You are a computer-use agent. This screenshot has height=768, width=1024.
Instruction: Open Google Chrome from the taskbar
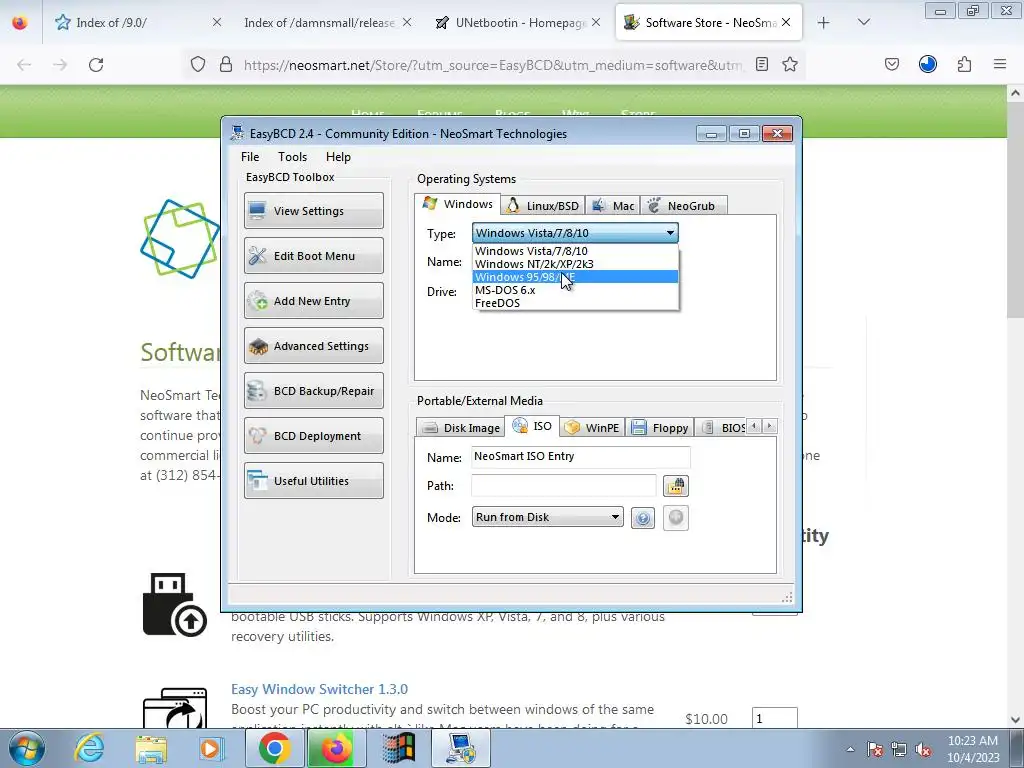click(274, 748)
